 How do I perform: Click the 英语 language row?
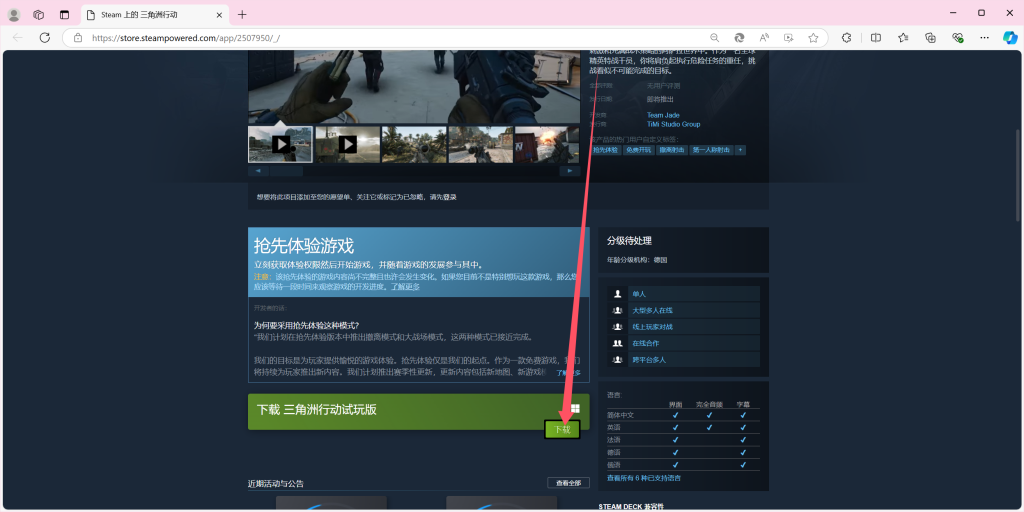pyautogui.click(x=683, y=428)
